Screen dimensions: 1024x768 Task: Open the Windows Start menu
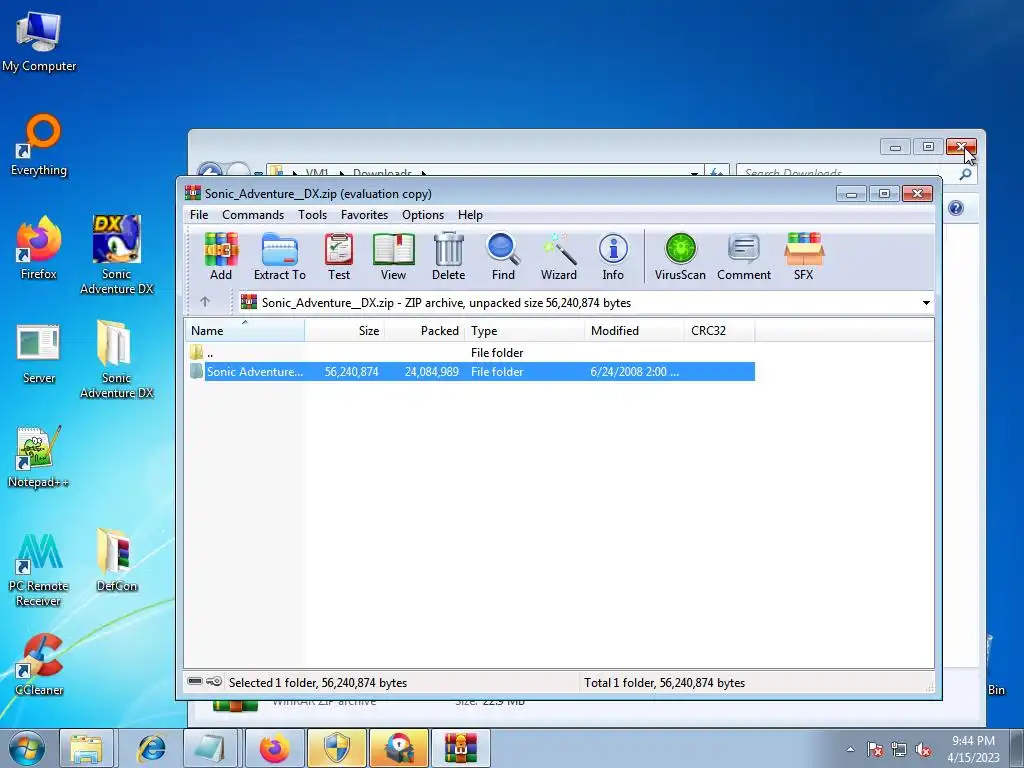tap(26, 748)
